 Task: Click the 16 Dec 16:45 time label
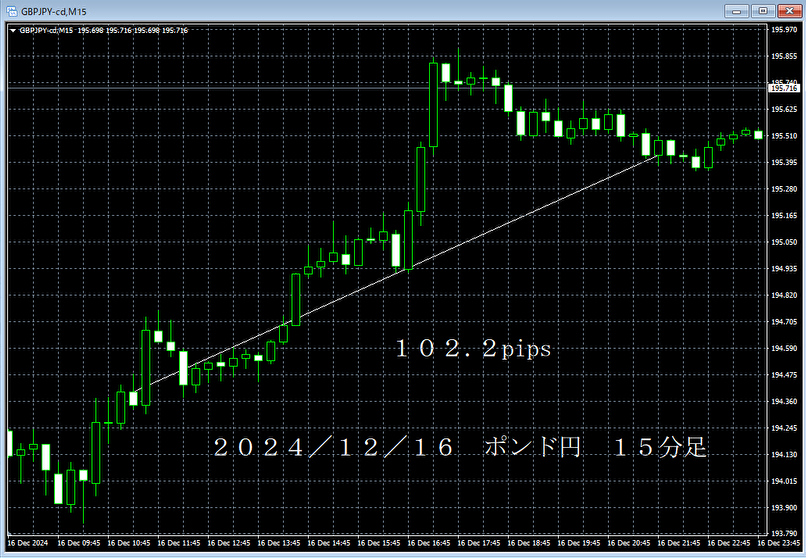coord(434,543)
